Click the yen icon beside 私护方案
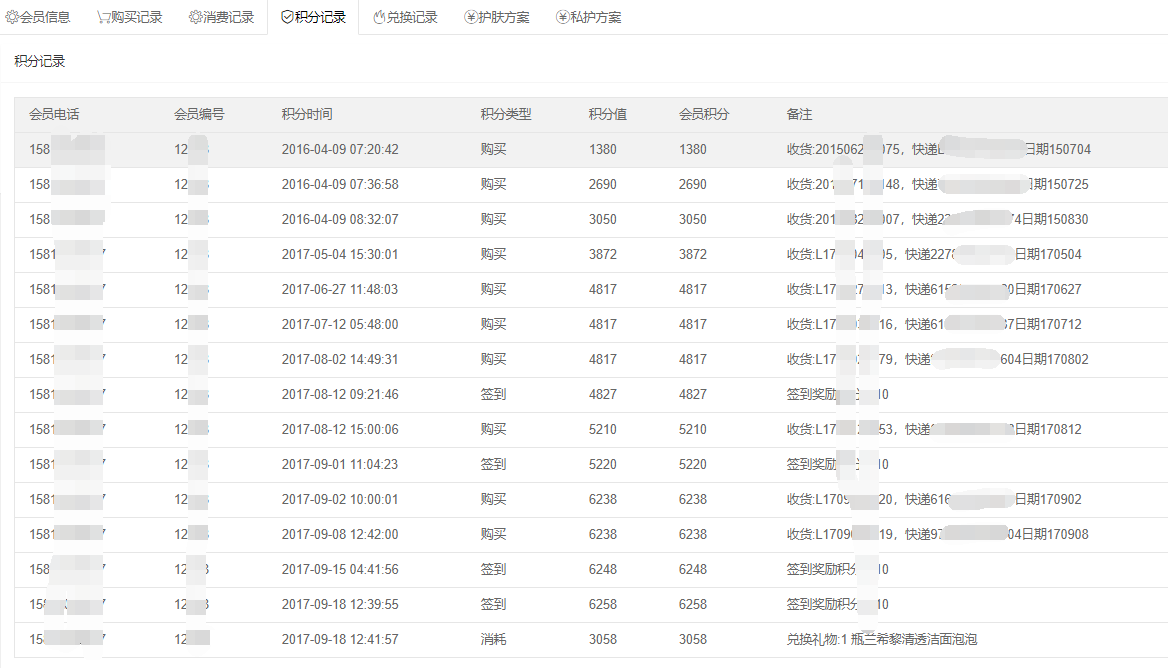The width and height of the screenshot is (1168, 668). (x=562, y=17)
